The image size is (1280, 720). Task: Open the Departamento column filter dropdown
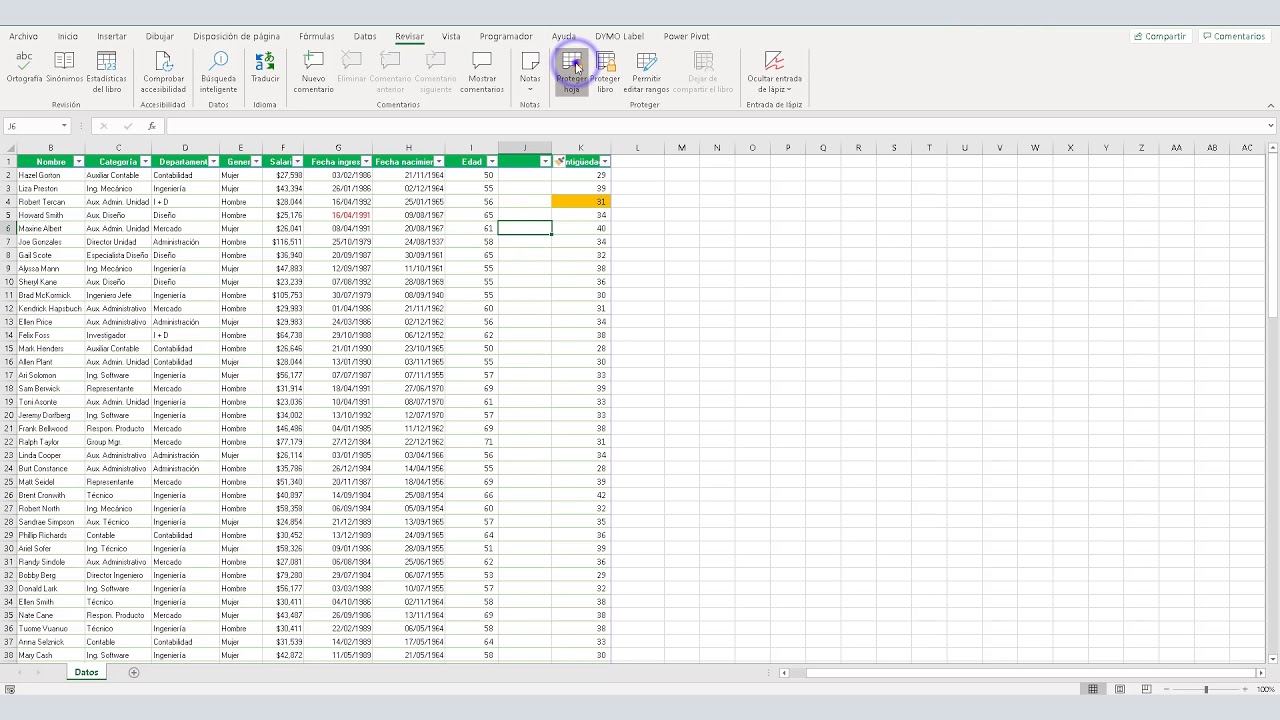click(x=213, y=161)
